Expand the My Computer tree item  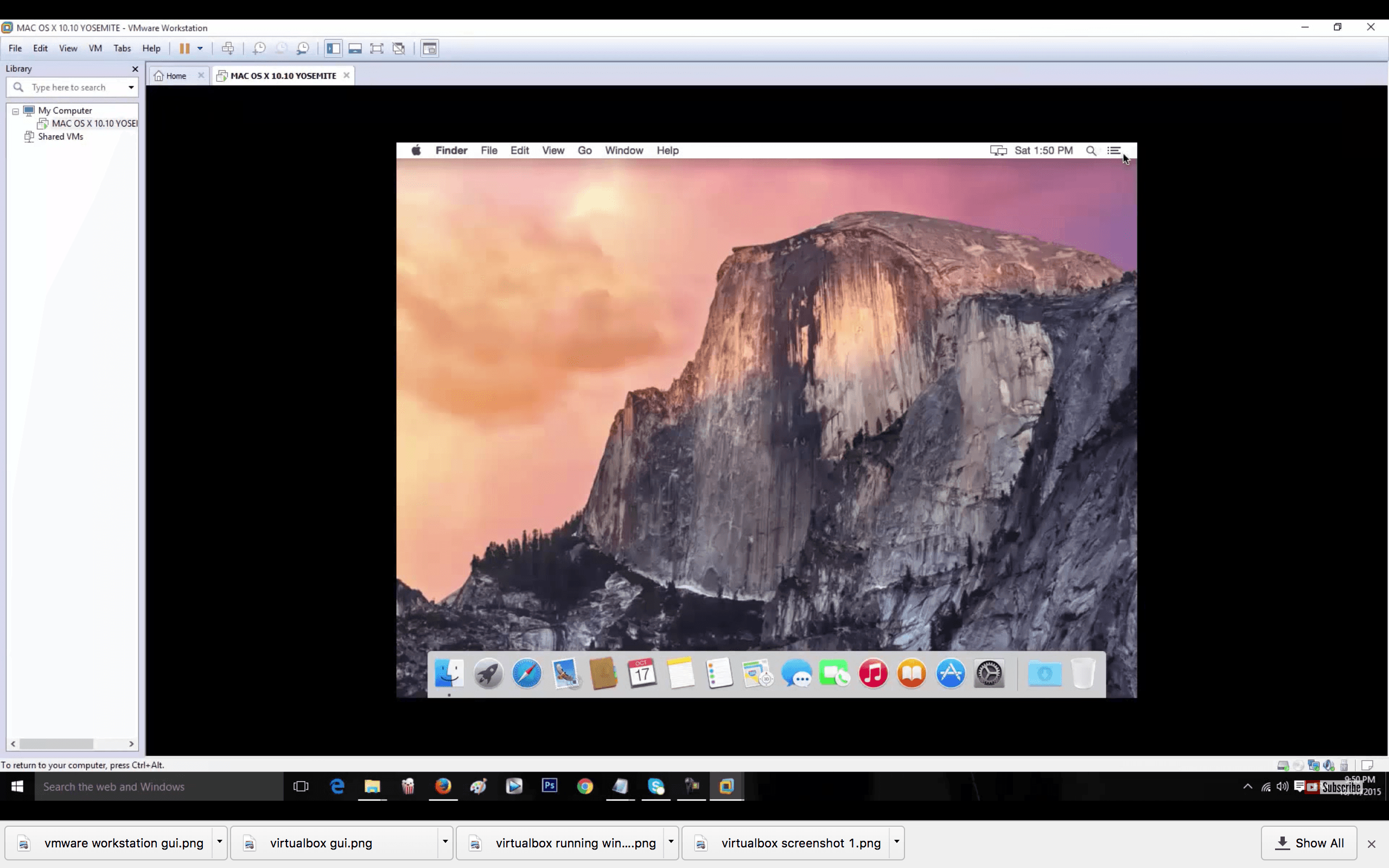[x=15, y=110]
